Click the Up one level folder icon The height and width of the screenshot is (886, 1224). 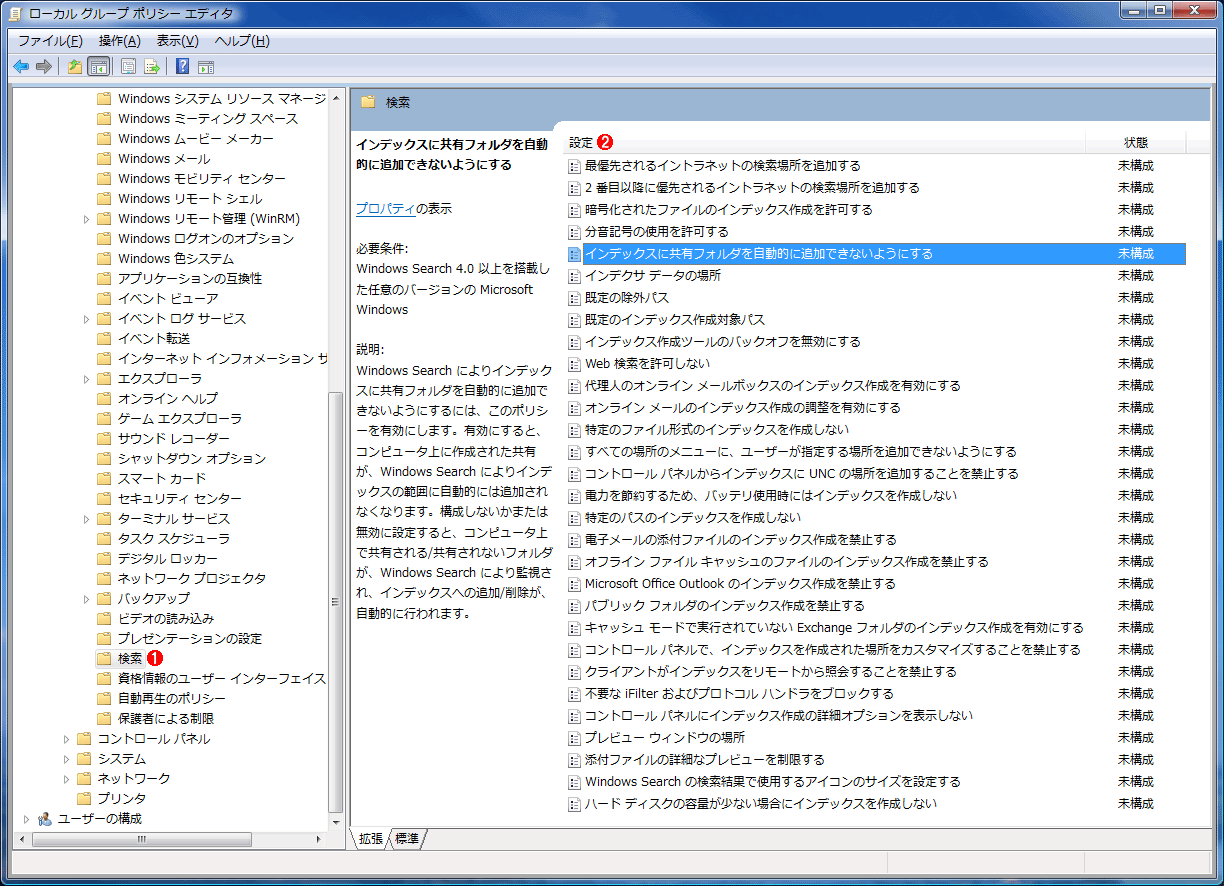(75, 67)
